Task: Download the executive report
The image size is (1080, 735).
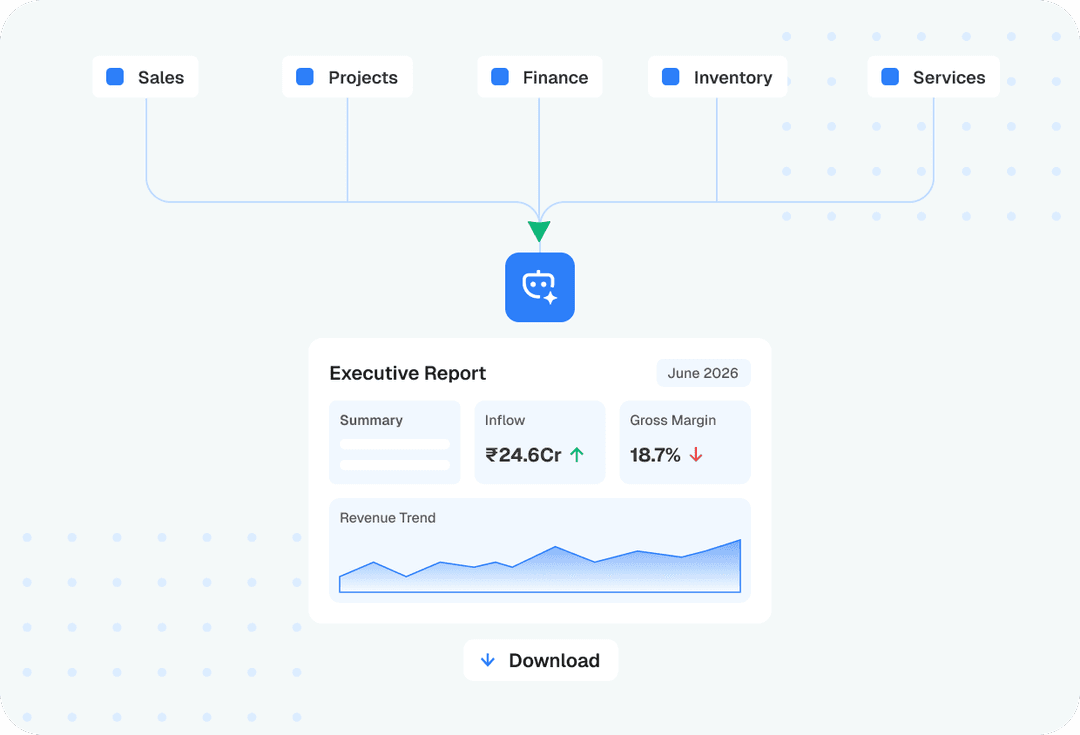Action: pos(541,660)
